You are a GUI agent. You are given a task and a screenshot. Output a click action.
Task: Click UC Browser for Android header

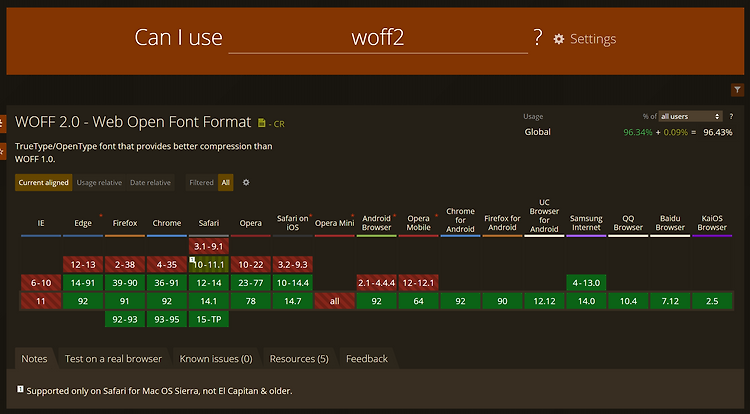(x=544, y=216)
